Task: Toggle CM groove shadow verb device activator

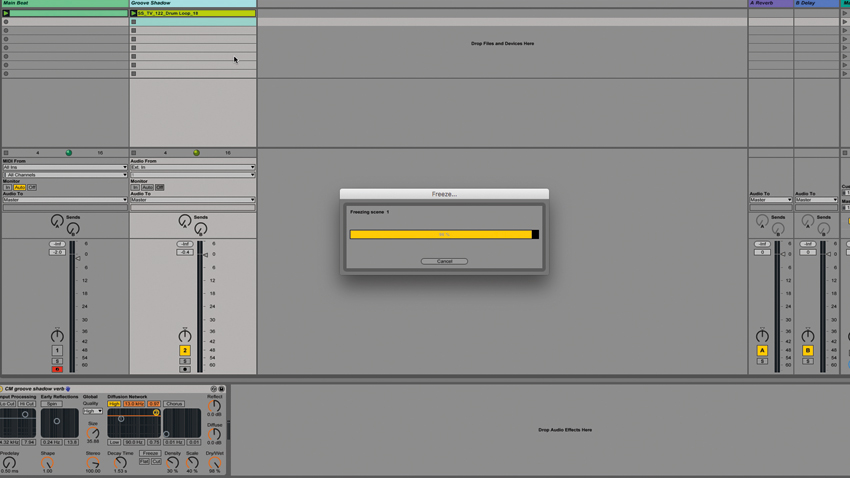Action: (x=2, y=389)
